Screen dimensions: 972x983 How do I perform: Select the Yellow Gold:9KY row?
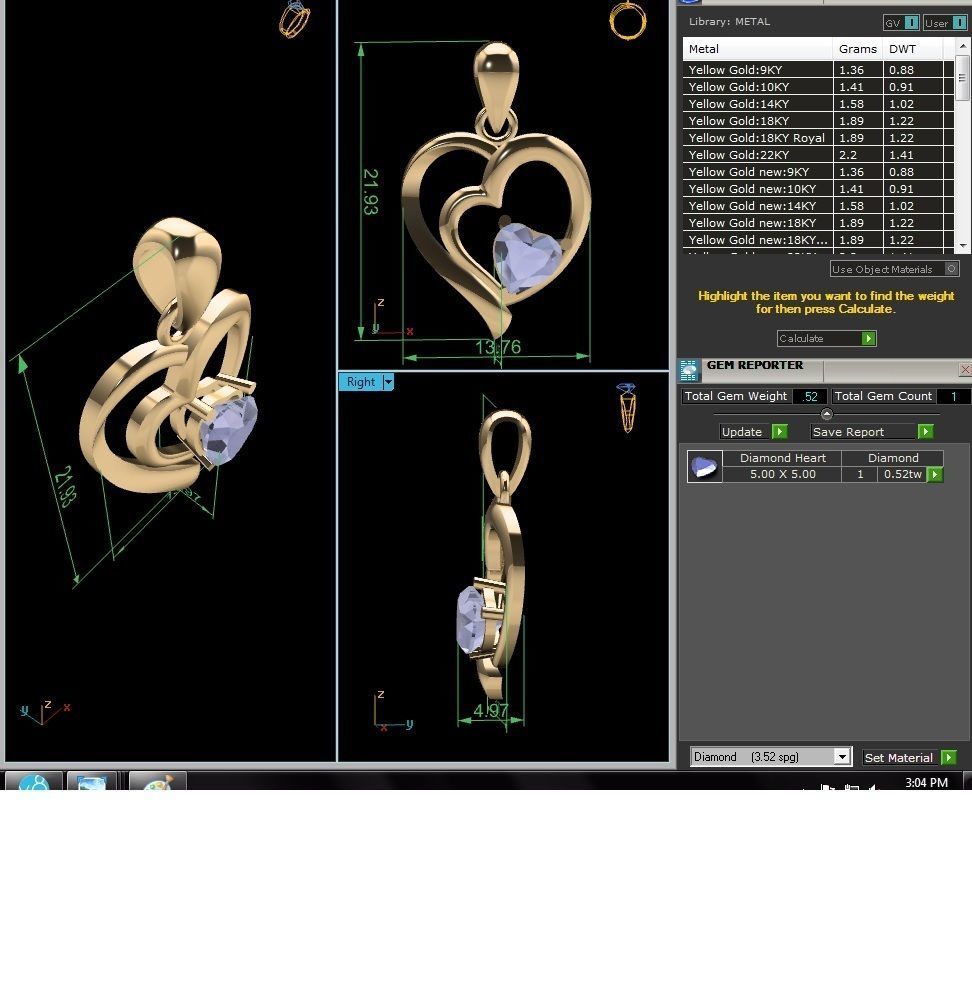818,70
